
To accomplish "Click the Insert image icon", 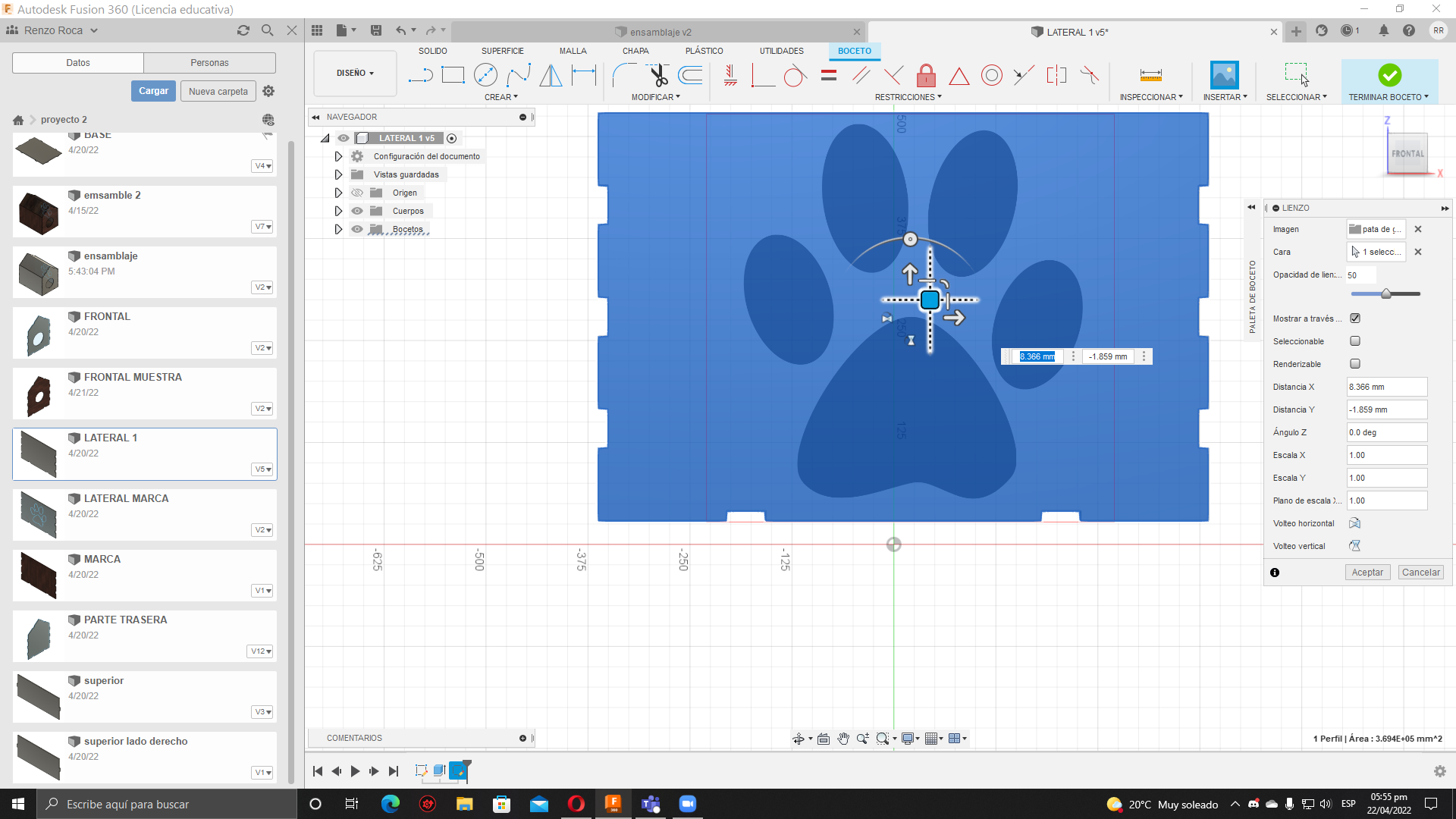I will [1224, 75].
